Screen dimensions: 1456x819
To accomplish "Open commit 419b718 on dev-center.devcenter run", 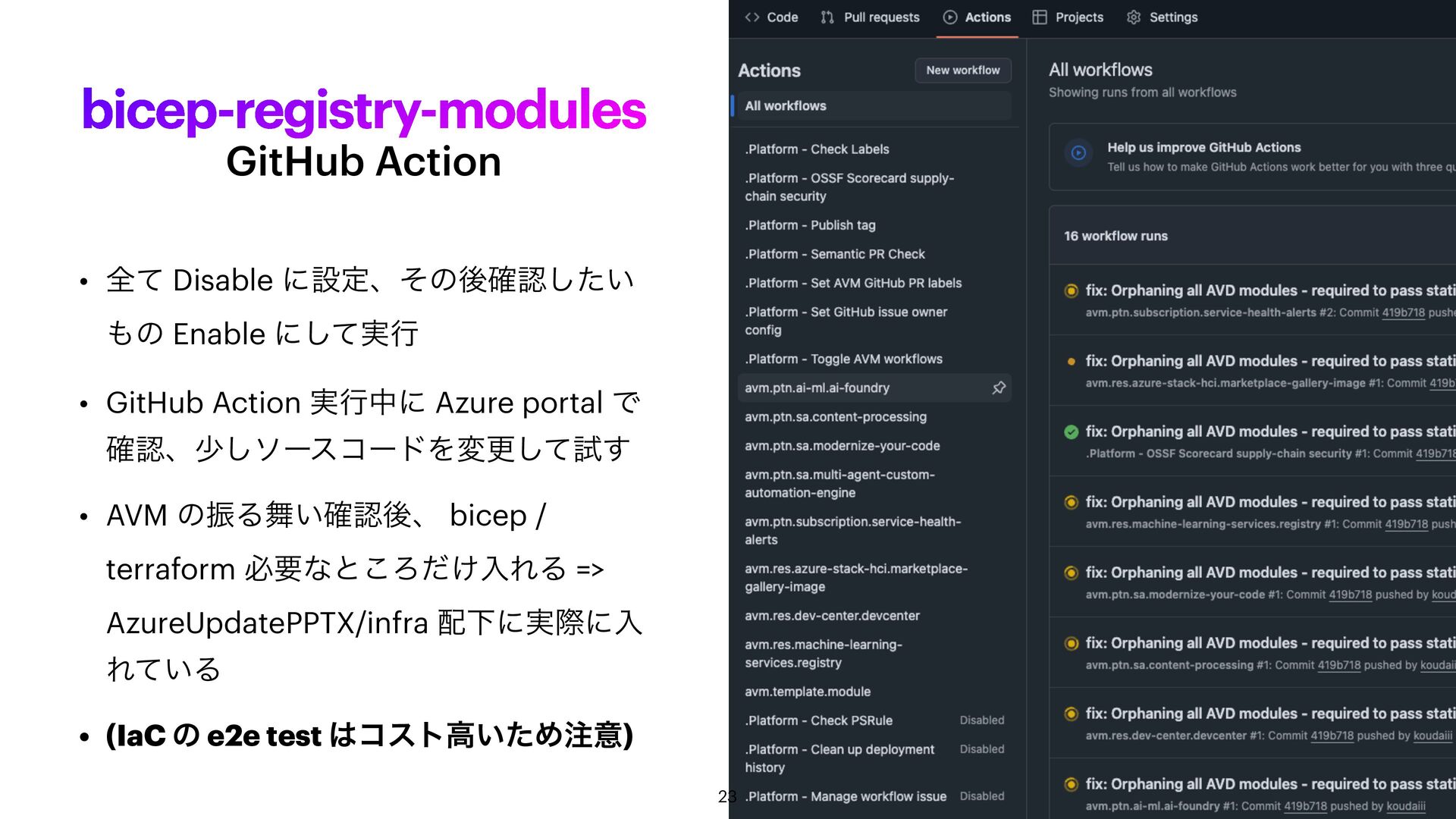I will pyautogui.click(x=1332, y=736).
